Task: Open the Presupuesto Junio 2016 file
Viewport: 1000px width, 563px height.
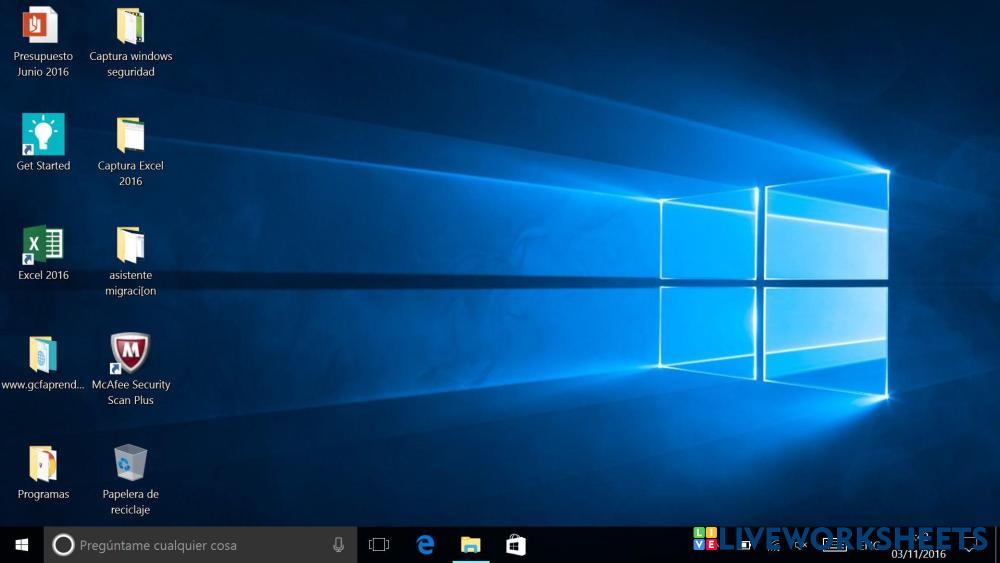Action: 42,26
